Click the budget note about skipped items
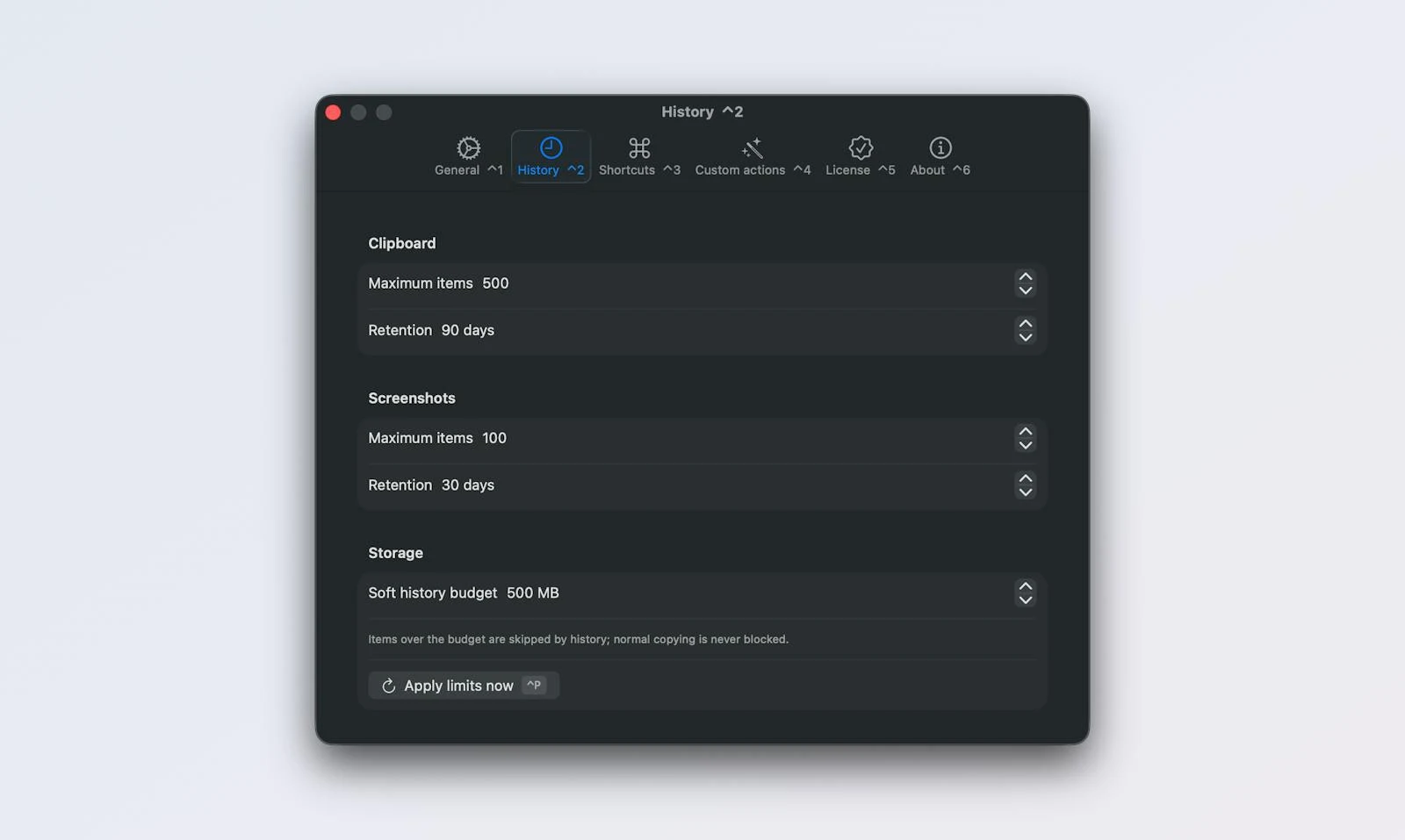The image size is (1405, 840). click(578, 639)
